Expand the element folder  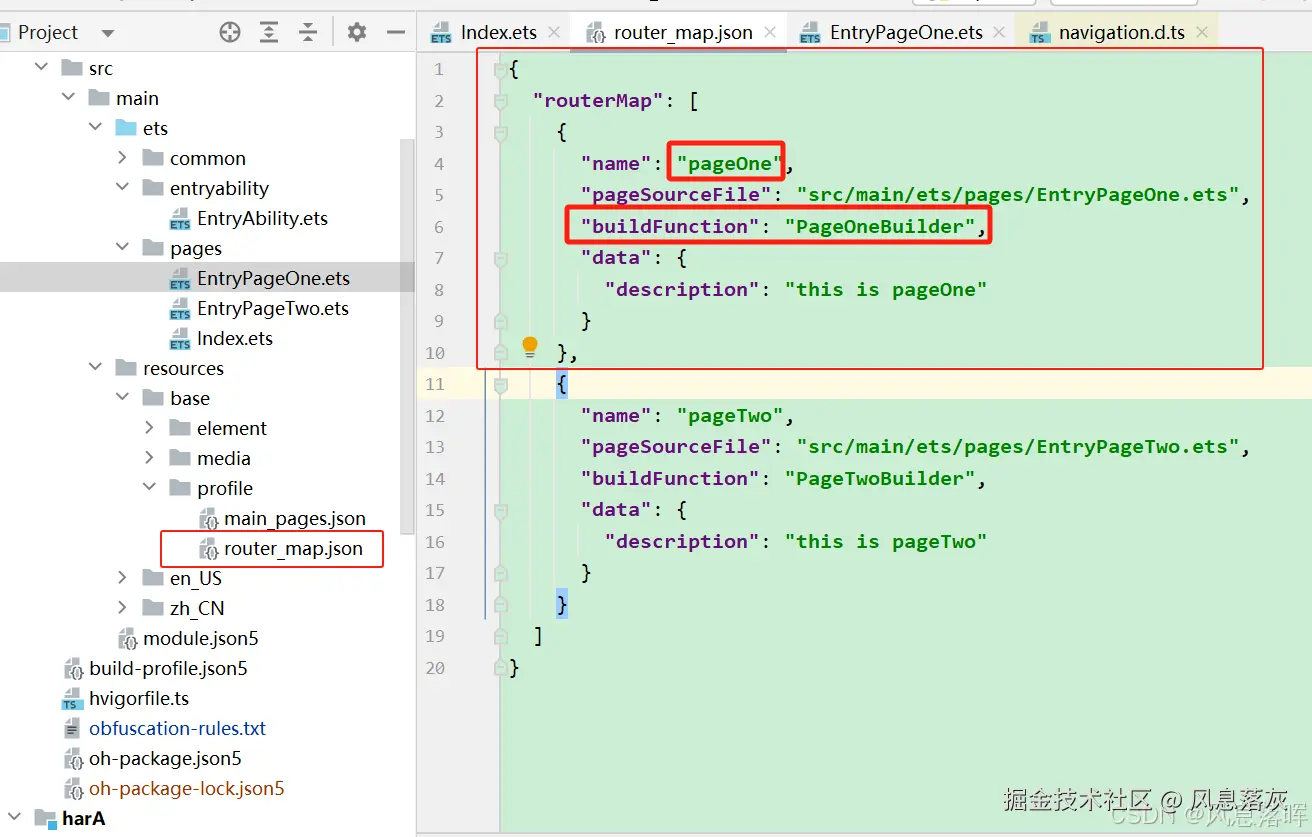pos(149,427)
